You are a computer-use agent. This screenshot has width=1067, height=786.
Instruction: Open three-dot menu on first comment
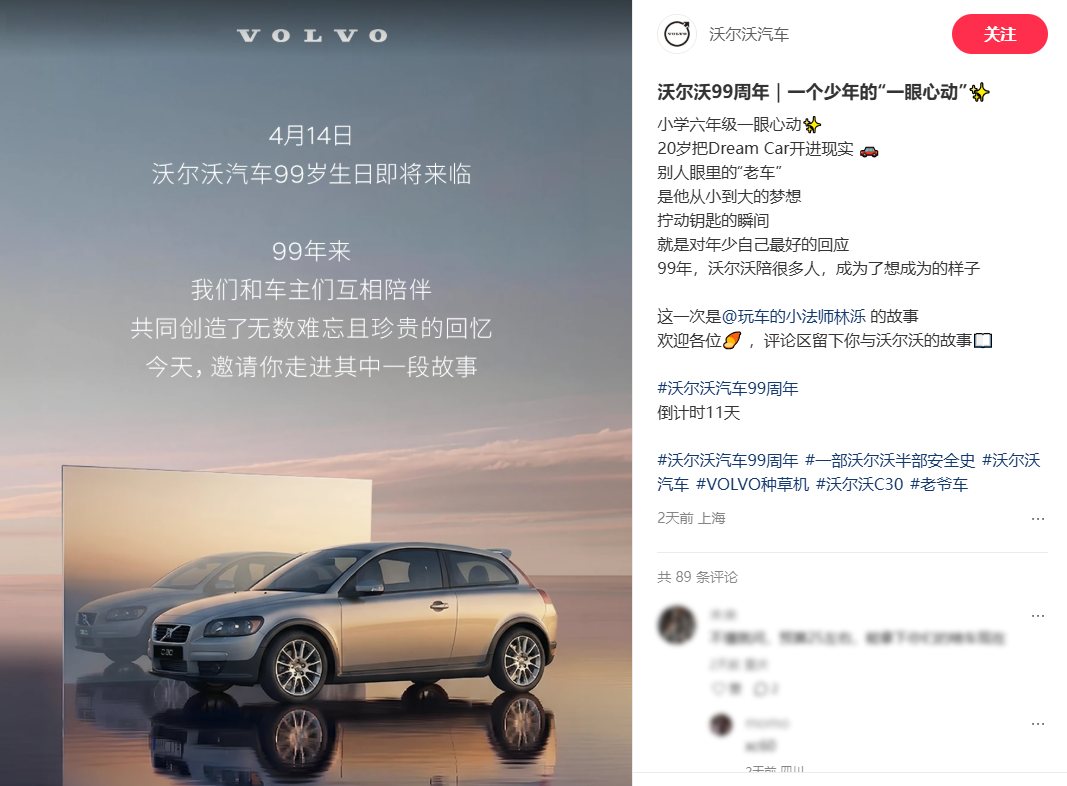pos(1037,616)
